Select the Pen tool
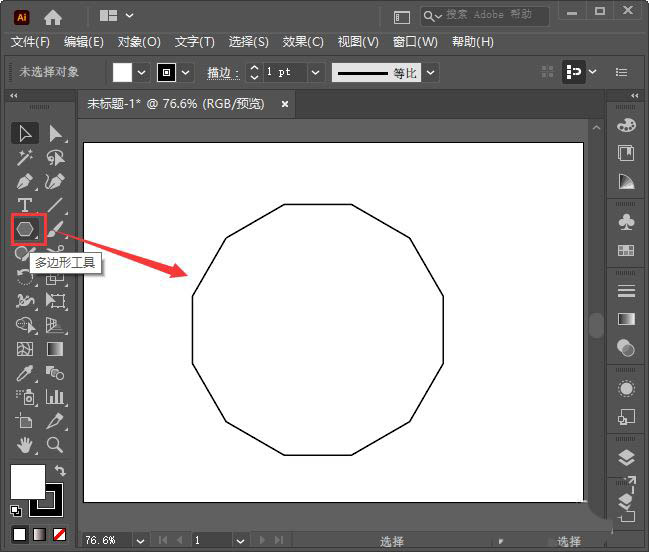 pos(25,181)
